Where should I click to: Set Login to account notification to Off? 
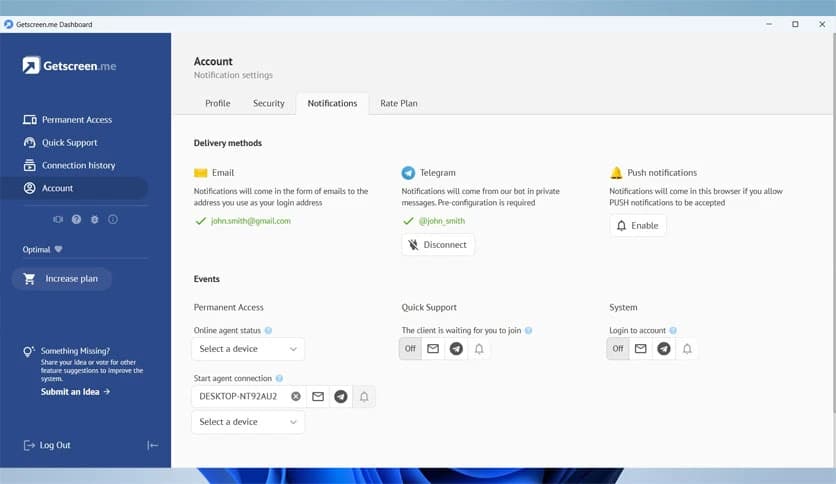point(617,349)
